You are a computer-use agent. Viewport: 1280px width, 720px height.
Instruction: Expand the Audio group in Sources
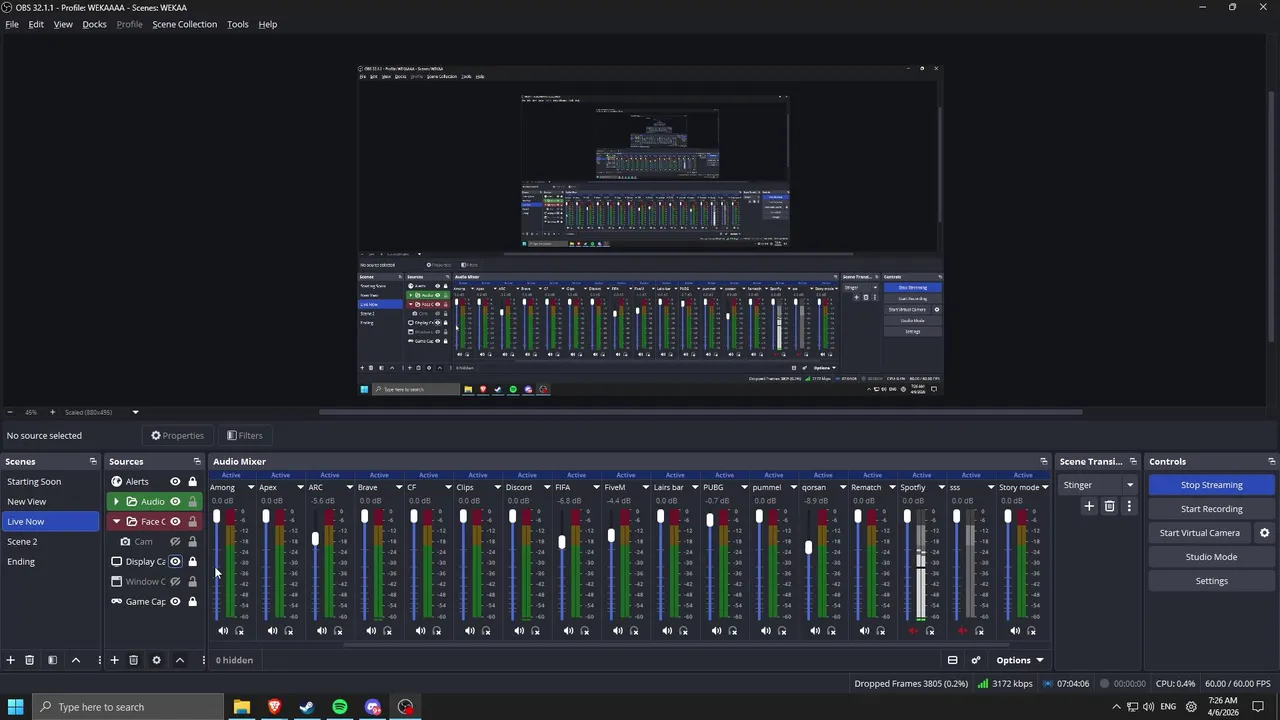116,502
